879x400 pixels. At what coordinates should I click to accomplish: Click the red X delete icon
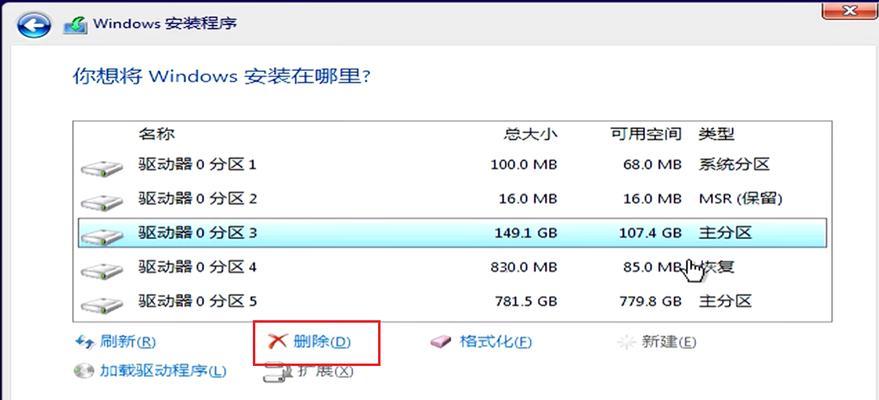(x=277, y=341)
